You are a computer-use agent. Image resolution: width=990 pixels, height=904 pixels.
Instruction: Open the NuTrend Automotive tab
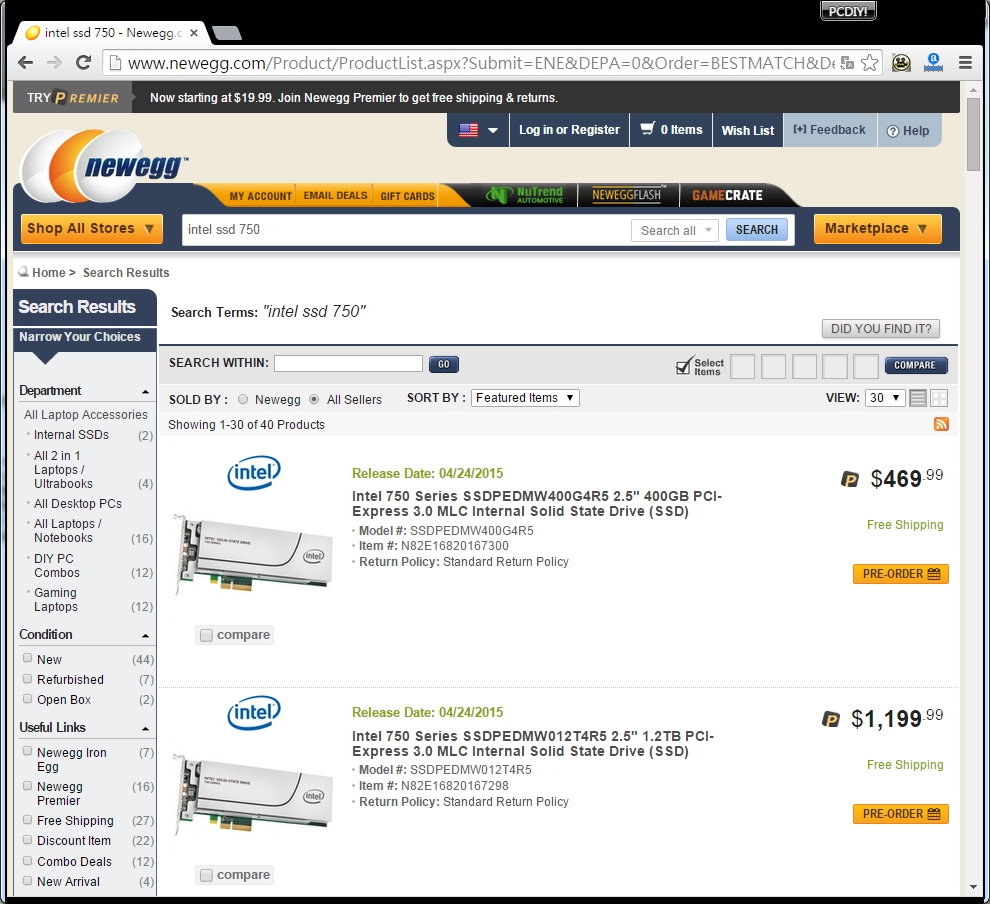pos(525,195)
